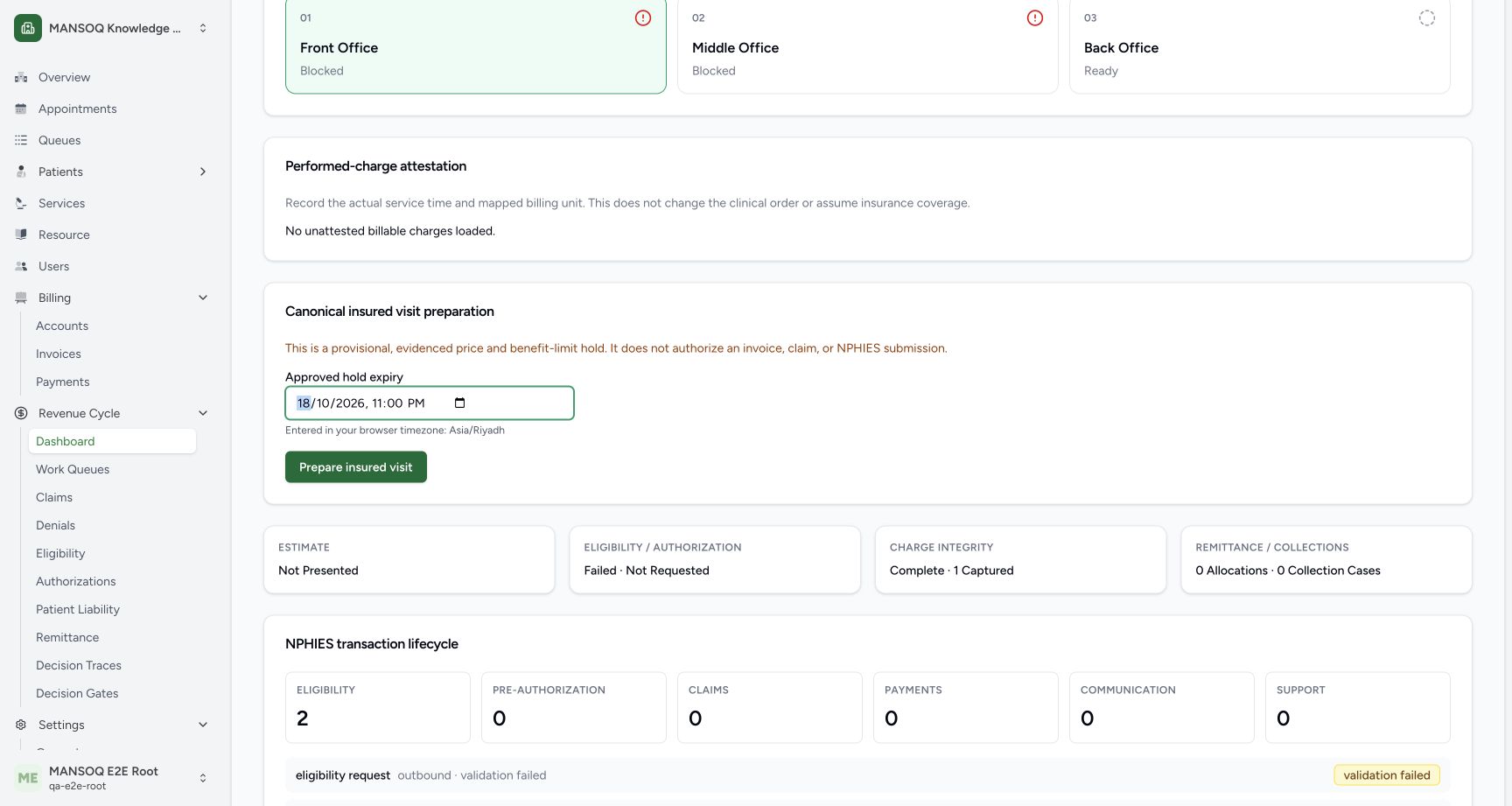The height and width of the screenshot is (806, 1512).
Task: Click the Patients person icon
Action: (x=21, y=172)
